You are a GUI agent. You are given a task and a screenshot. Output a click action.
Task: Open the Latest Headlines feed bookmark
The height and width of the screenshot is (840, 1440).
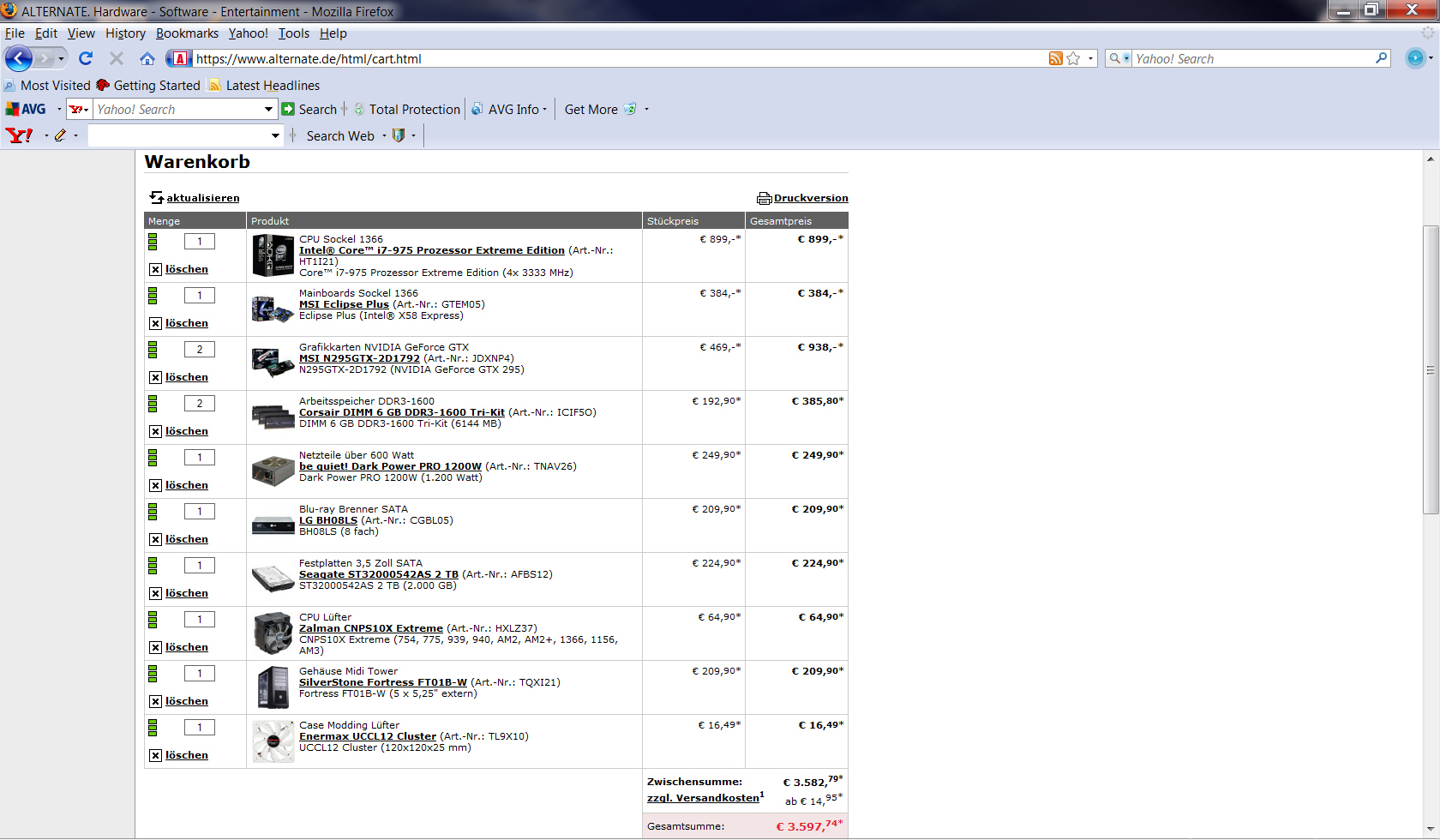pos(264,85)
